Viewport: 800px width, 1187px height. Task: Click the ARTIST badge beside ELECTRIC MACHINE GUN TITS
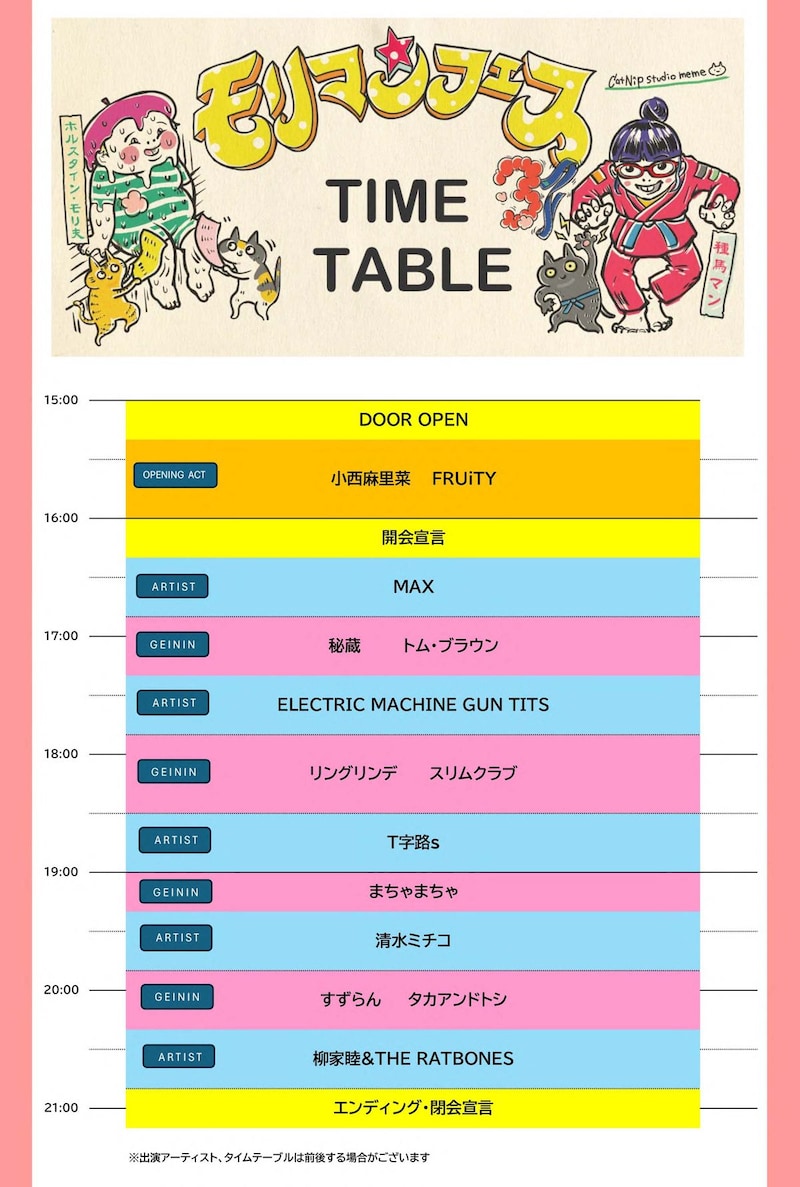[173, 703]
